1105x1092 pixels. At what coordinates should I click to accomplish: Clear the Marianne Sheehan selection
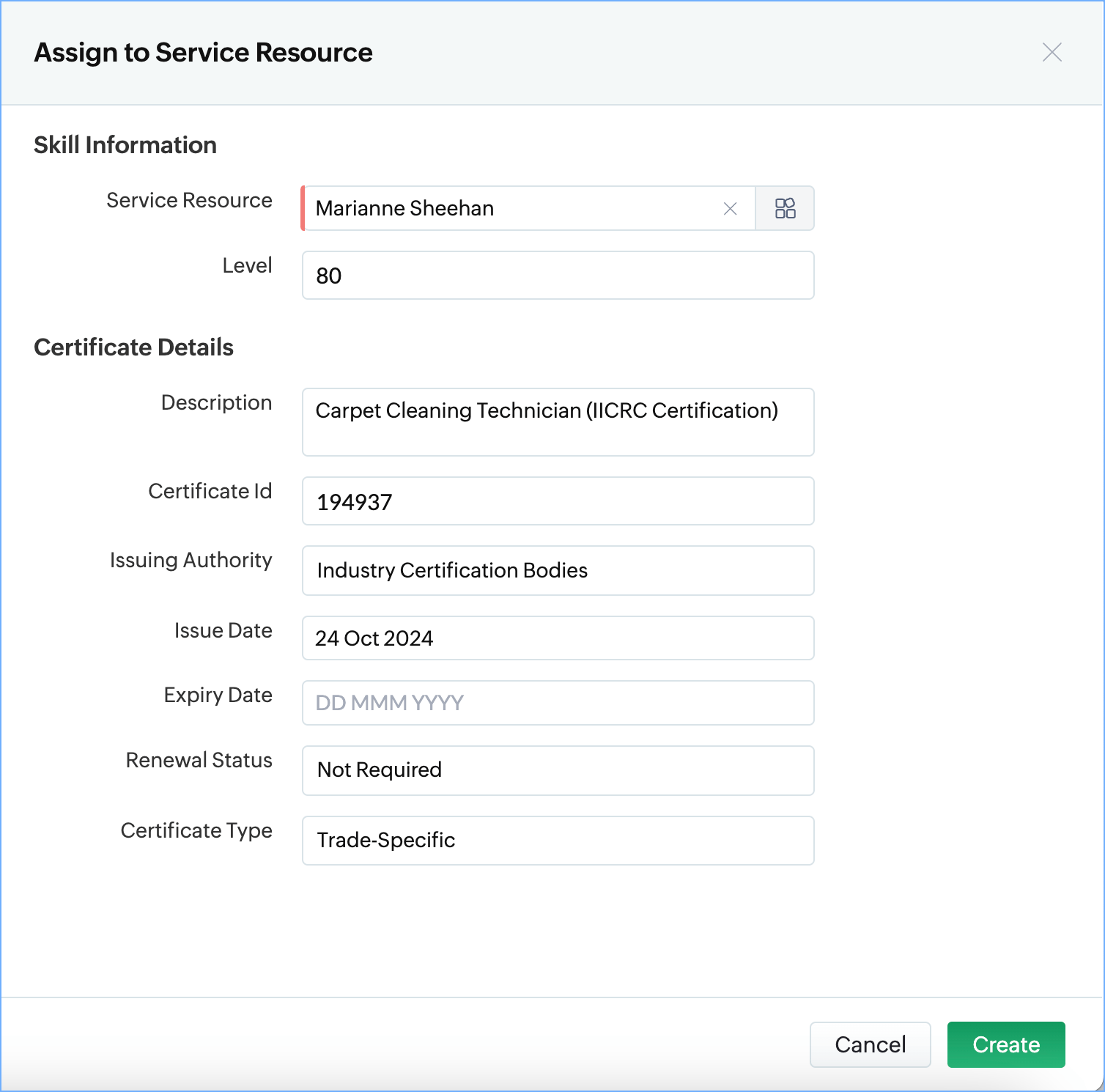[730, 209]
